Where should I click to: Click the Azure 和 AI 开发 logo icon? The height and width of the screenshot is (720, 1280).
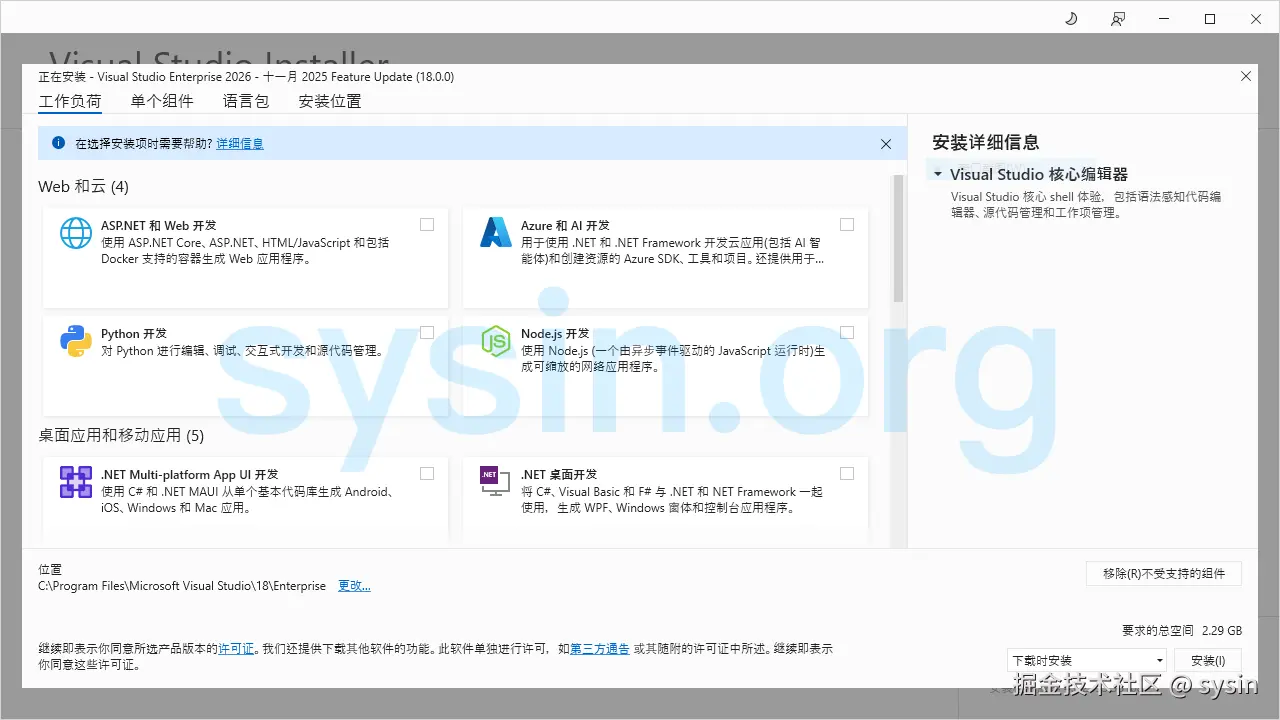click(x=496, y=232)
